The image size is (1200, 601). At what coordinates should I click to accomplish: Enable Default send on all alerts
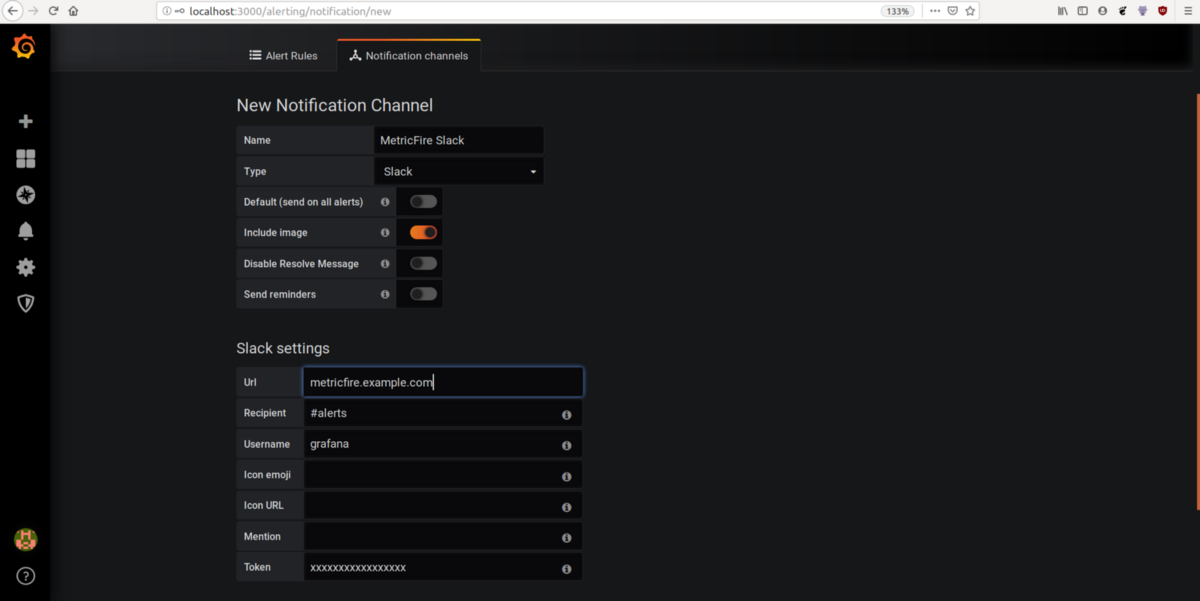click(x=423, y=202)
